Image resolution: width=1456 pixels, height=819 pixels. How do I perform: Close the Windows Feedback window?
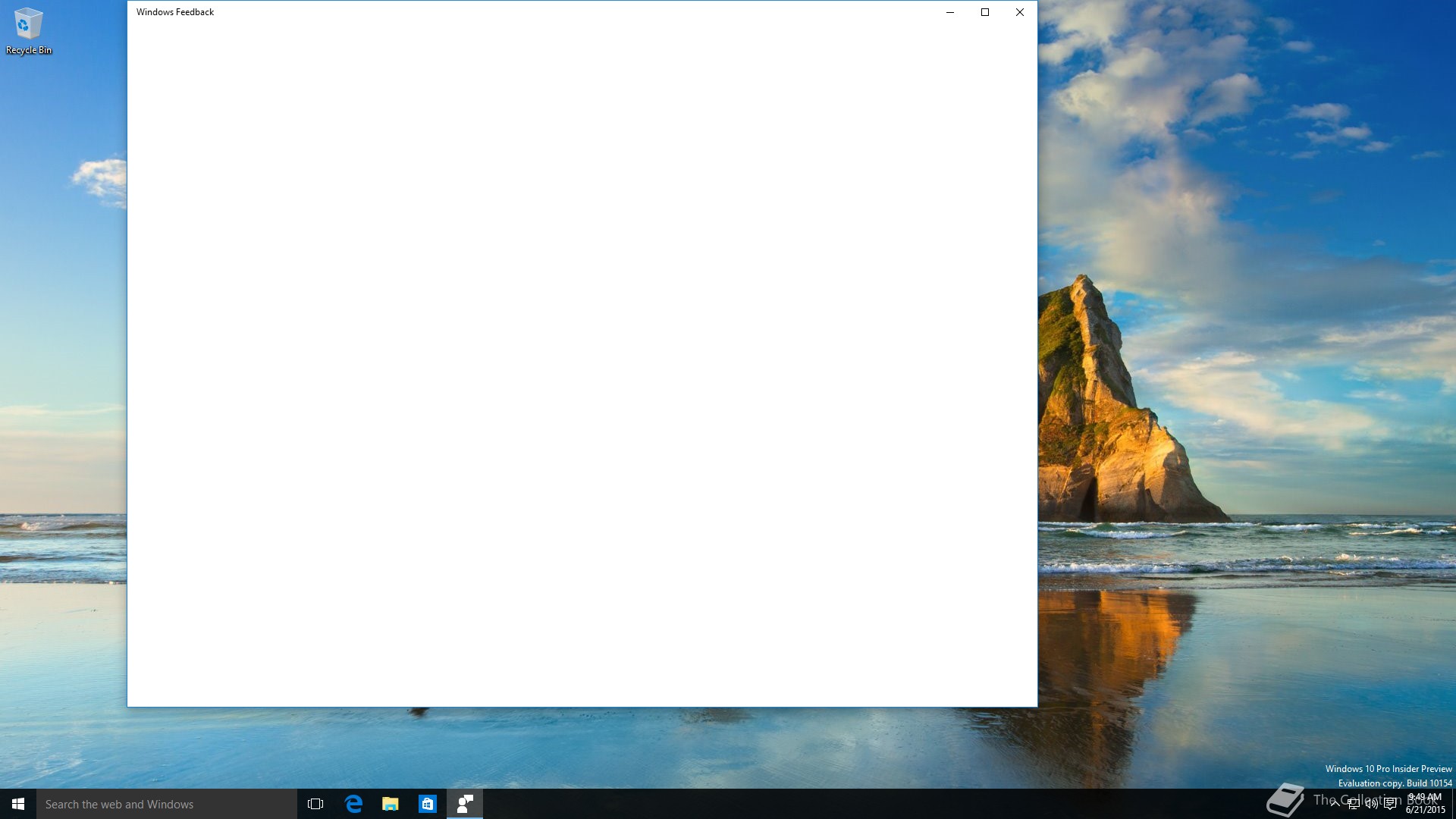click(1020, 12)
